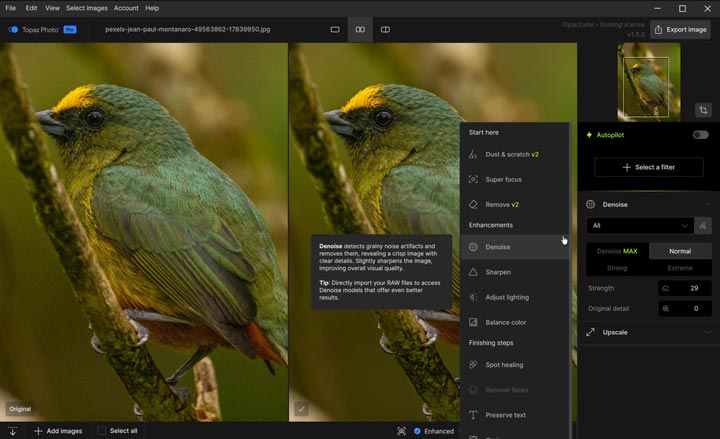Toggle checkmark box on enhanced preview
Viewport: 720px width, 439px height.
tap(301, 409)
